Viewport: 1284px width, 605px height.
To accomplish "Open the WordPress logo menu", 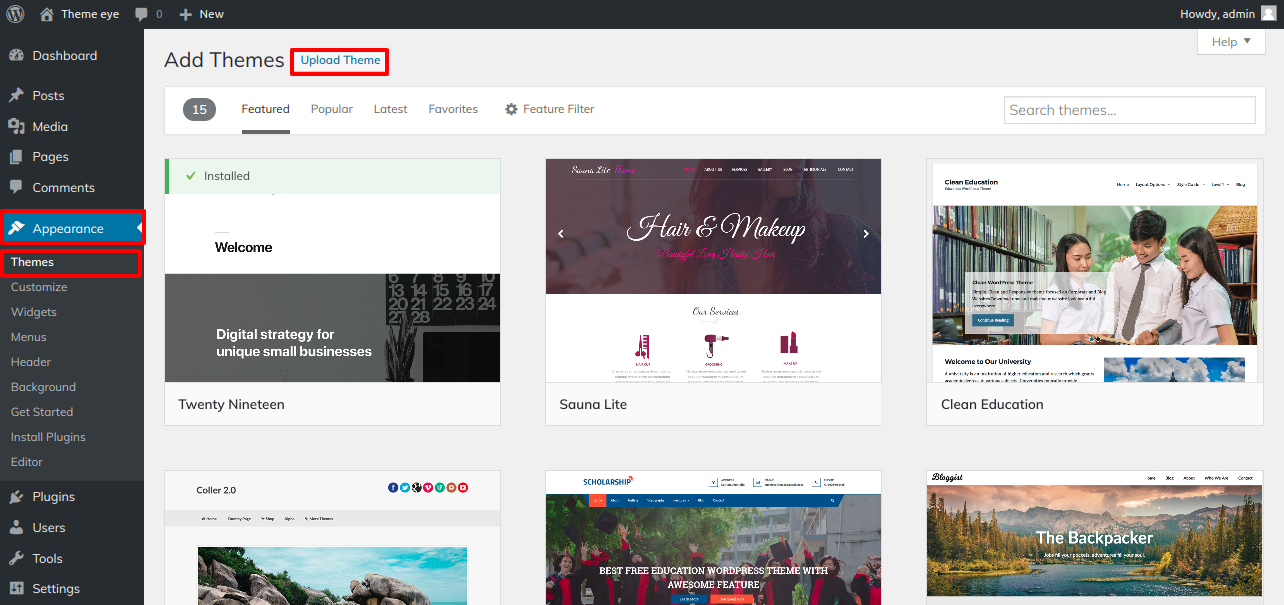I will point(16,14).
